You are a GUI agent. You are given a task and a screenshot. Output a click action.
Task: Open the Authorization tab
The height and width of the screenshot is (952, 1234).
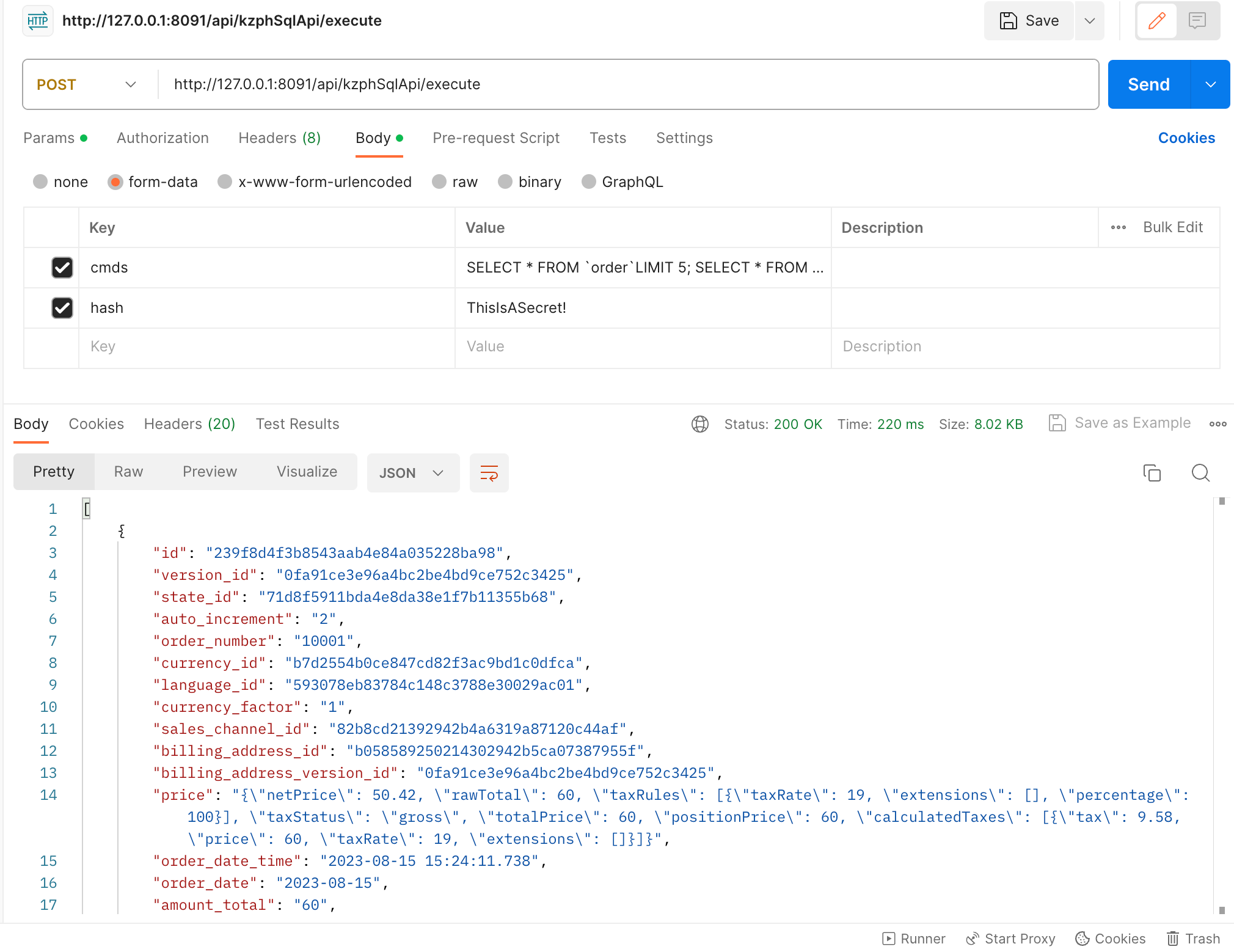162,138
